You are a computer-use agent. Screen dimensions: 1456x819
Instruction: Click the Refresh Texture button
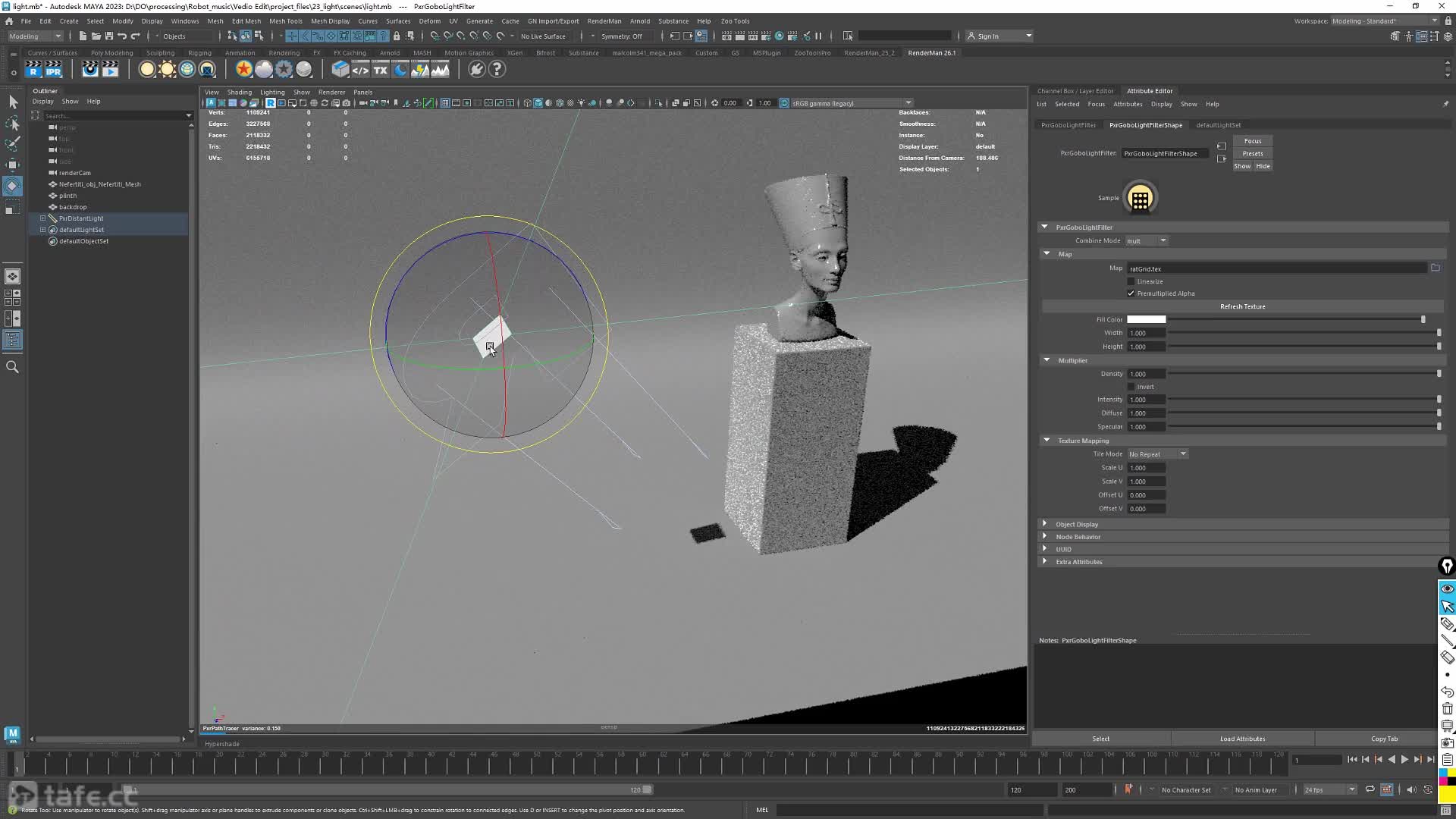click(x=1242, y=306)
